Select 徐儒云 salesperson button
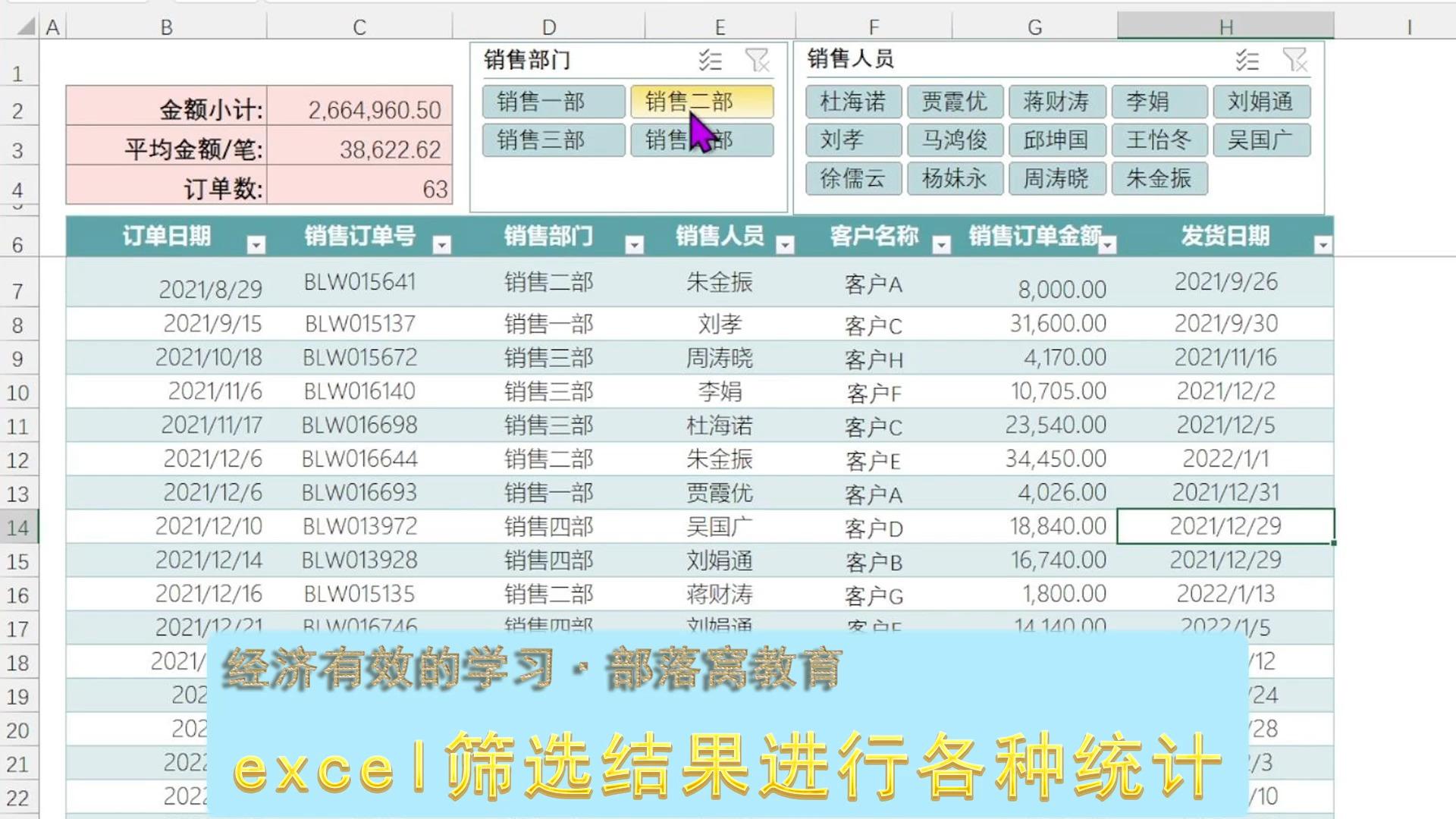 [852, 179]
